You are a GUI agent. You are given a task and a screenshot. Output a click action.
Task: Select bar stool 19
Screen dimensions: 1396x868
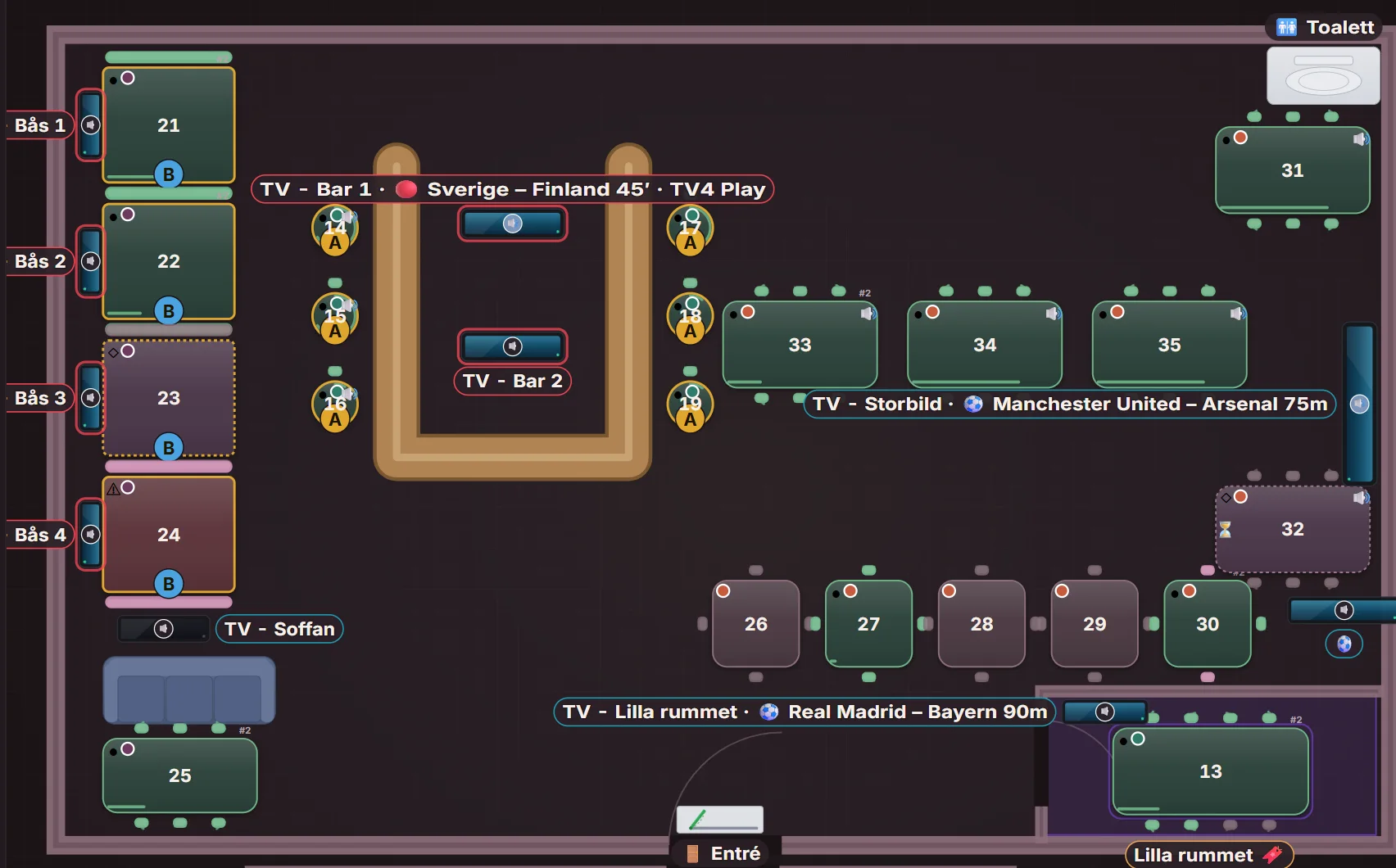[x=690, y=405]
